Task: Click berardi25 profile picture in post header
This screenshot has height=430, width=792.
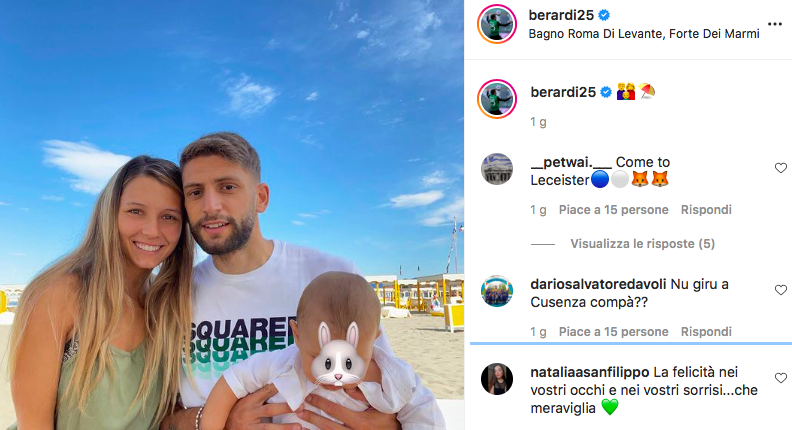Action: (497, 24)
